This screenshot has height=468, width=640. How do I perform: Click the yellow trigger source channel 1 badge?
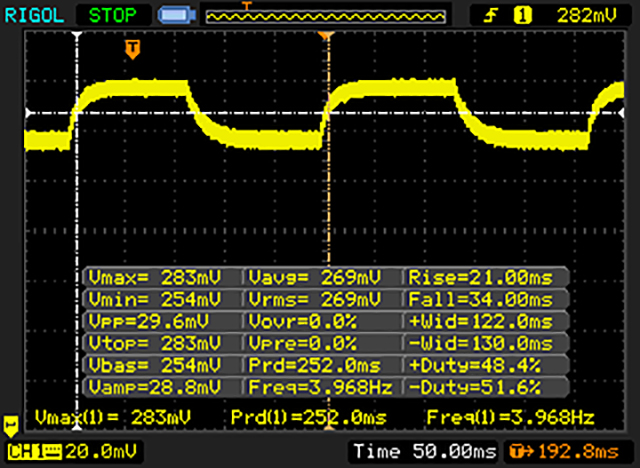521,15
